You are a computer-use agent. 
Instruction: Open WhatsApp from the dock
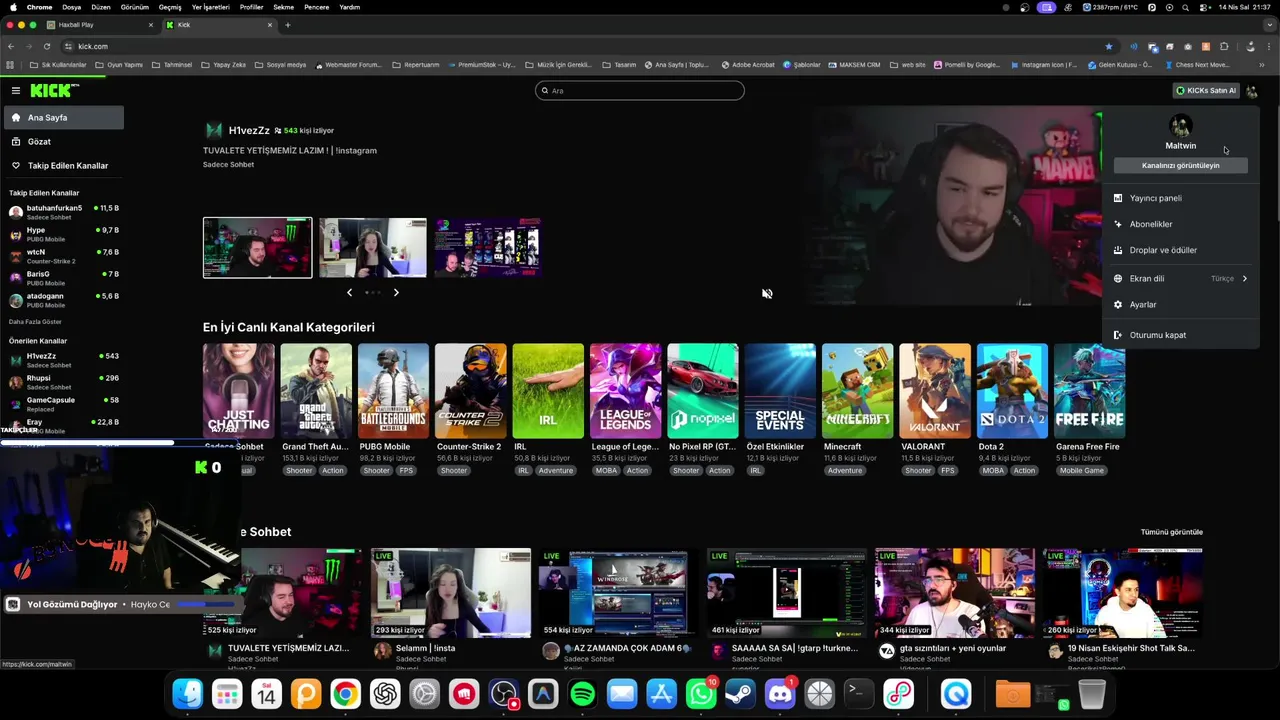(701, 693)
